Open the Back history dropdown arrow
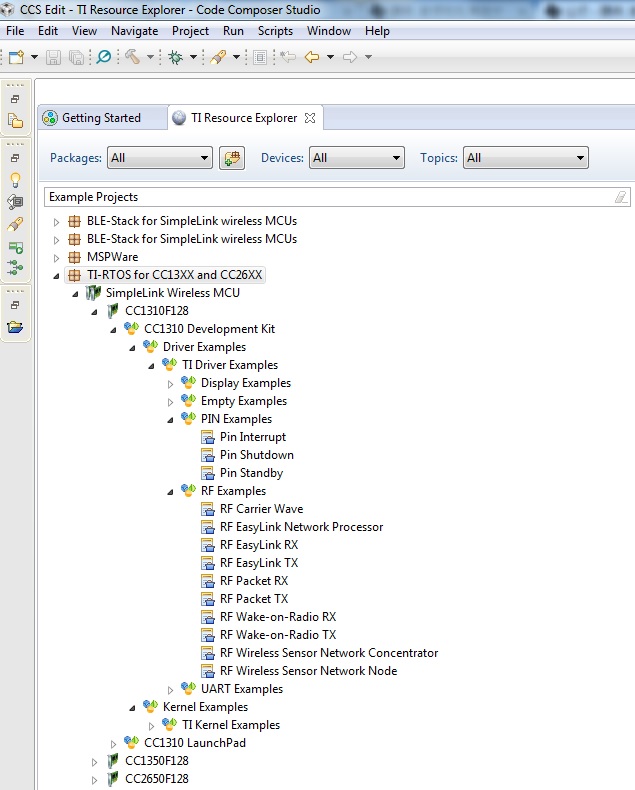635x790 pixels. tap(331, 57)
